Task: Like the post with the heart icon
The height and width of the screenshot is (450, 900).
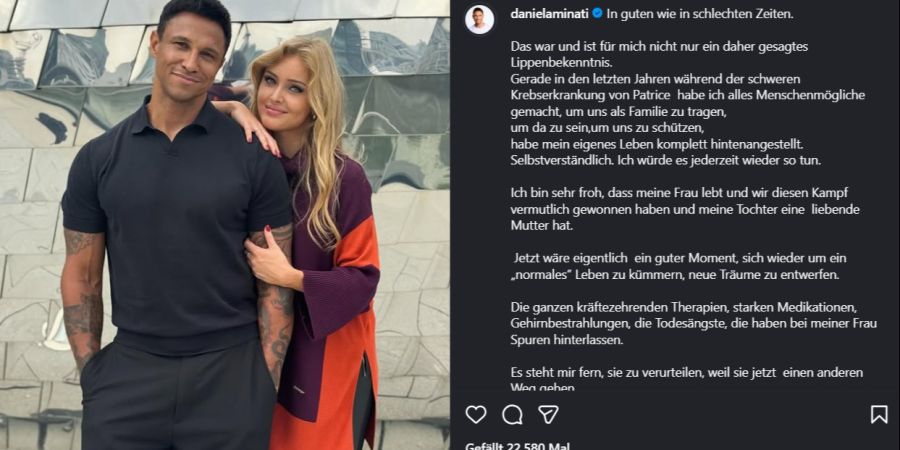Action: click(476, 414)
